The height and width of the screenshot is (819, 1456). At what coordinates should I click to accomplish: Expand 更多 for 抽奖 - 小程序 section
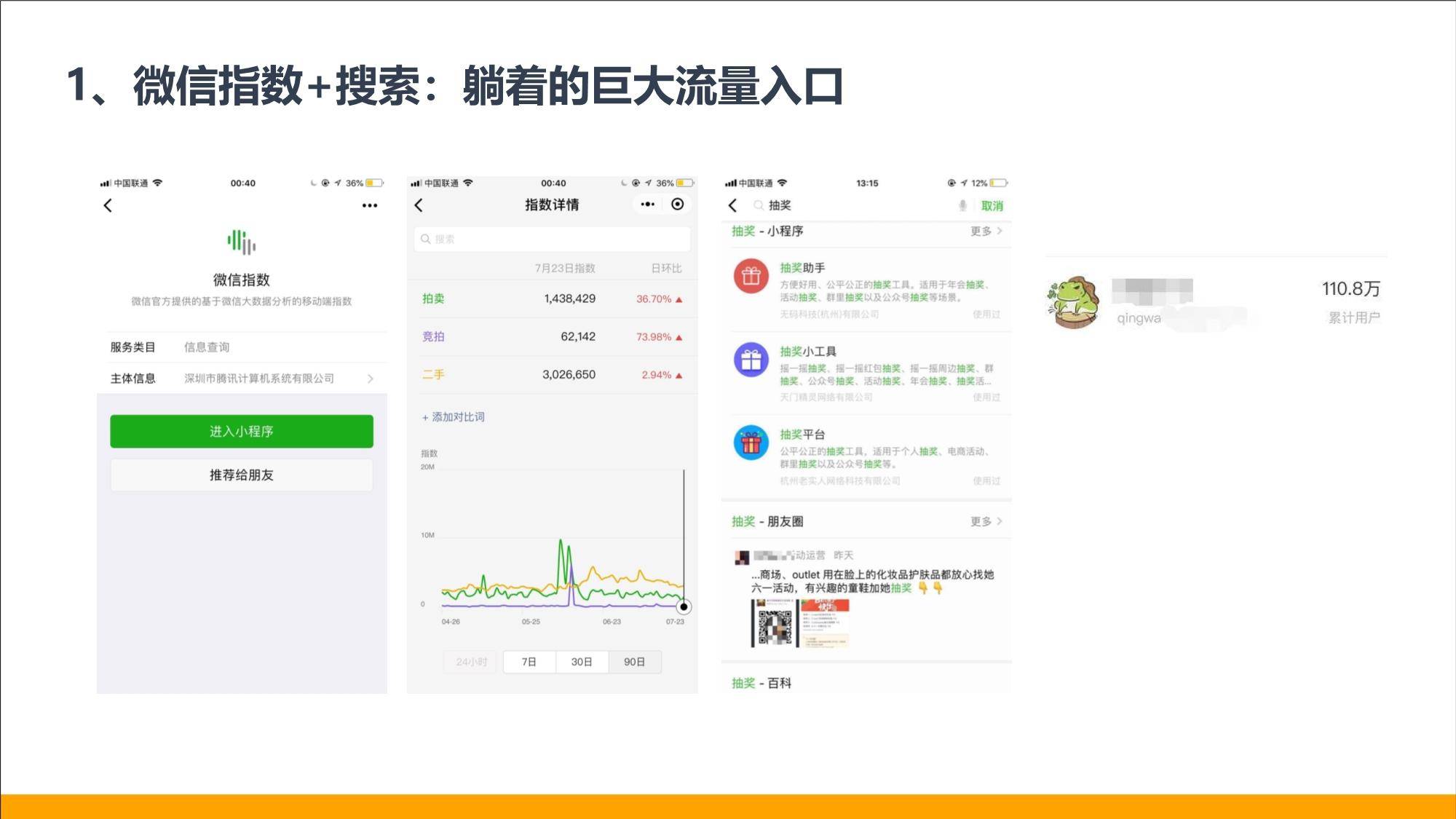tap(986, 231)
